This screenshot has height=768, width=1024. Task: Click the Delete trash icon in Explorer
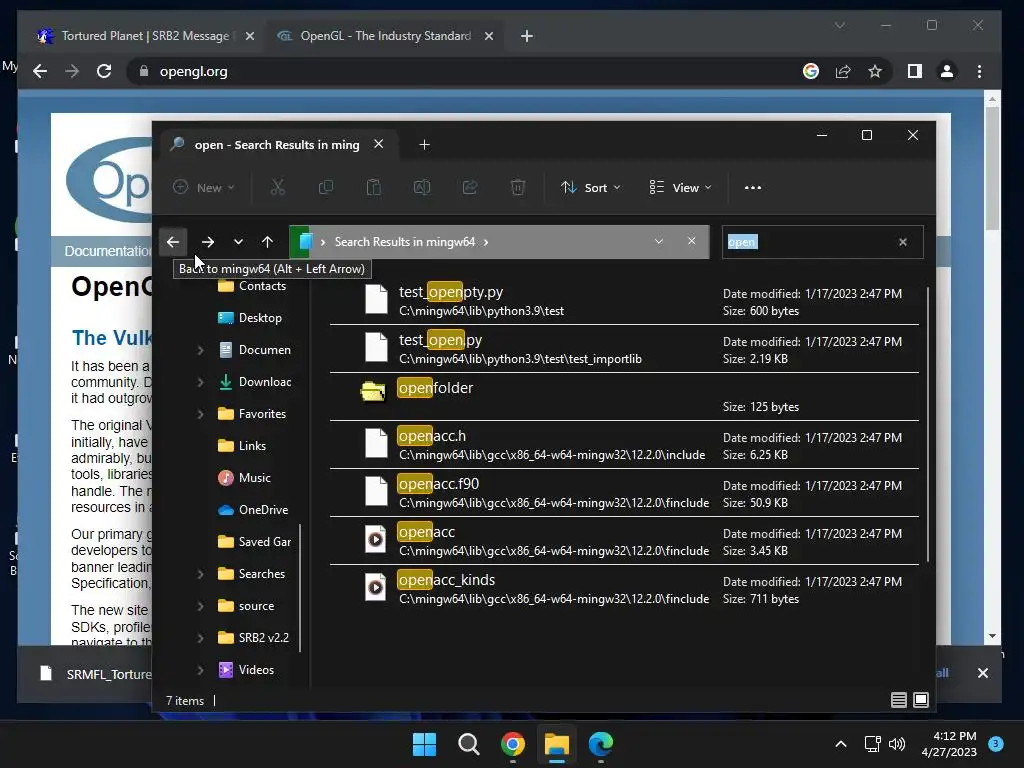518,188
